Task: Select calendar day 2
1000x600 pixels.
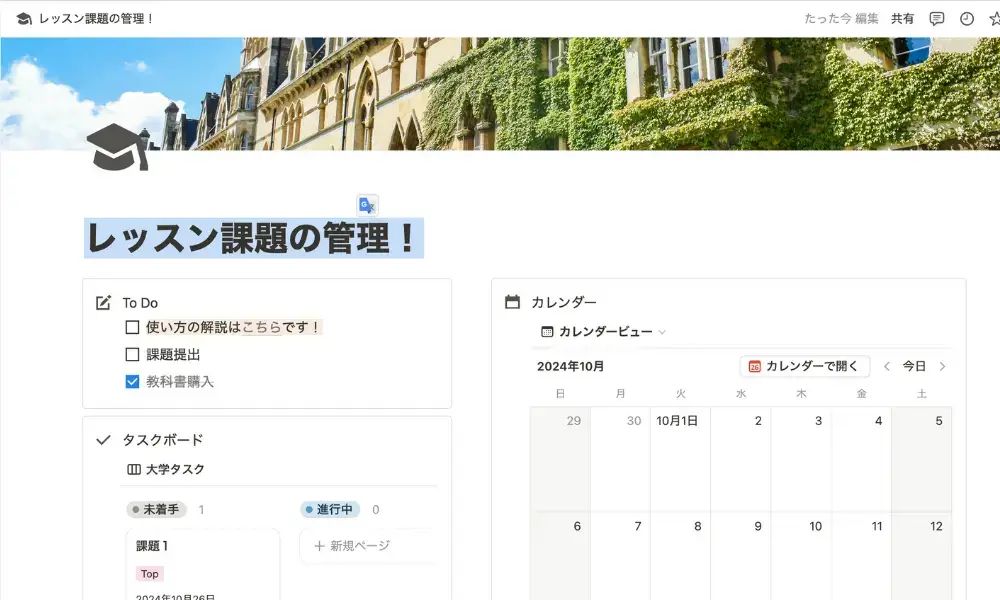Action: pyautogui.click(x=740, y=459)
